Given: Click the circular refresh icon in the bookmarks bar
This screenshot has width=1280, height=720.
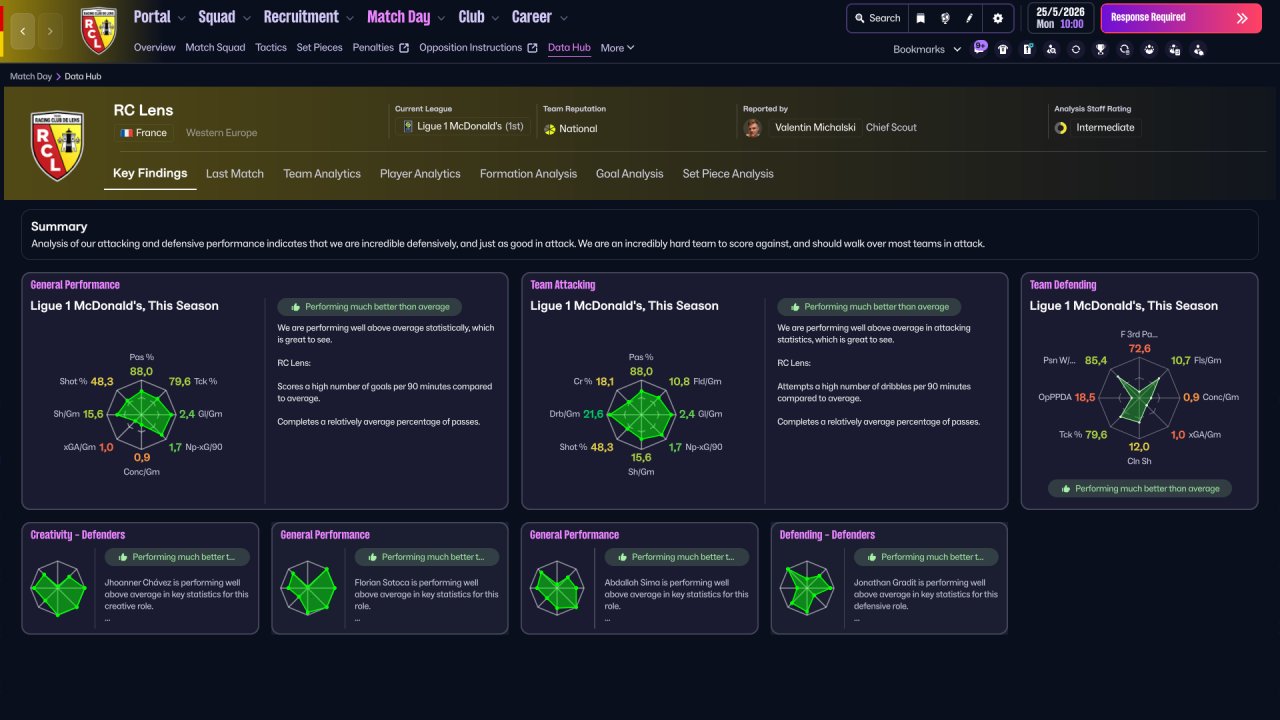Looking at the screenshot, I should (1076, 49).
